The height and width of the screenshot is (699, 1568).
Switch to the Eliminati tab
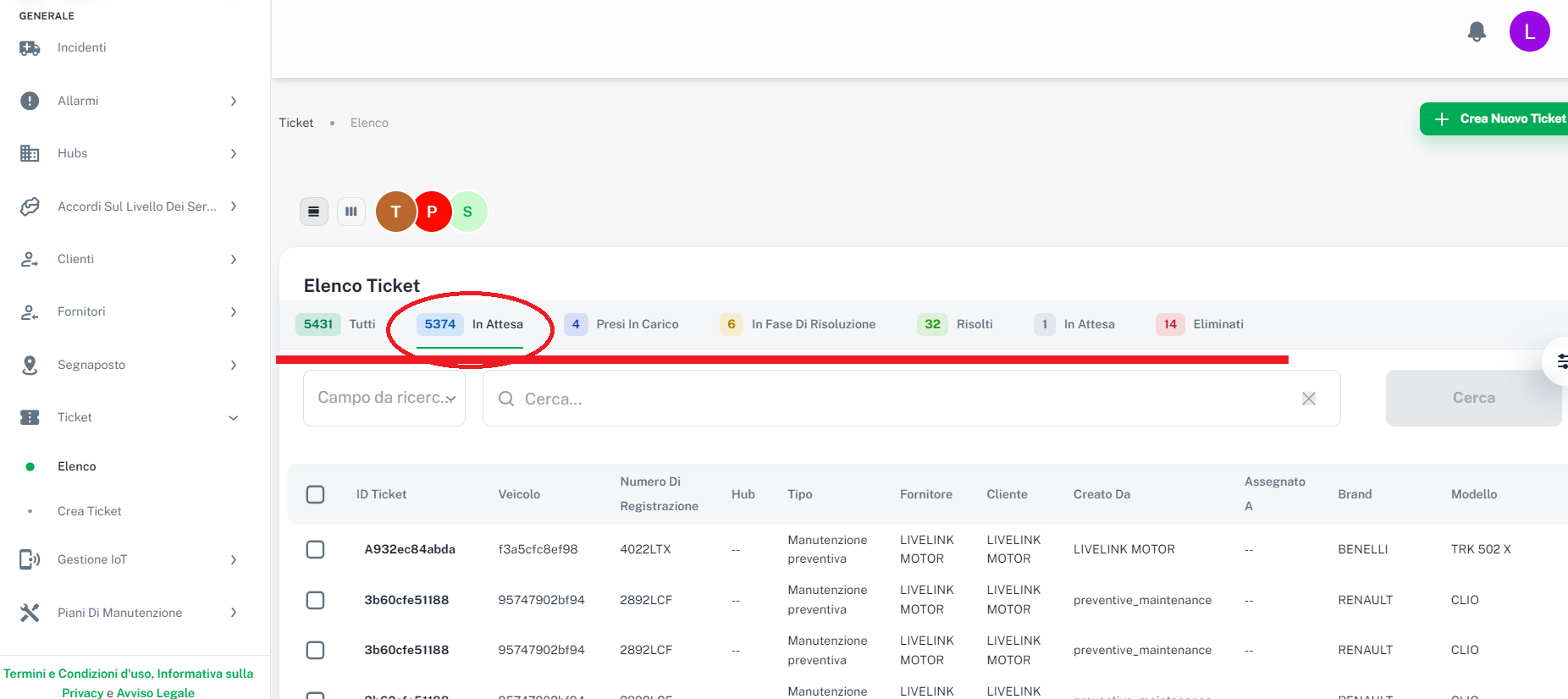(x=1200, y=324)
